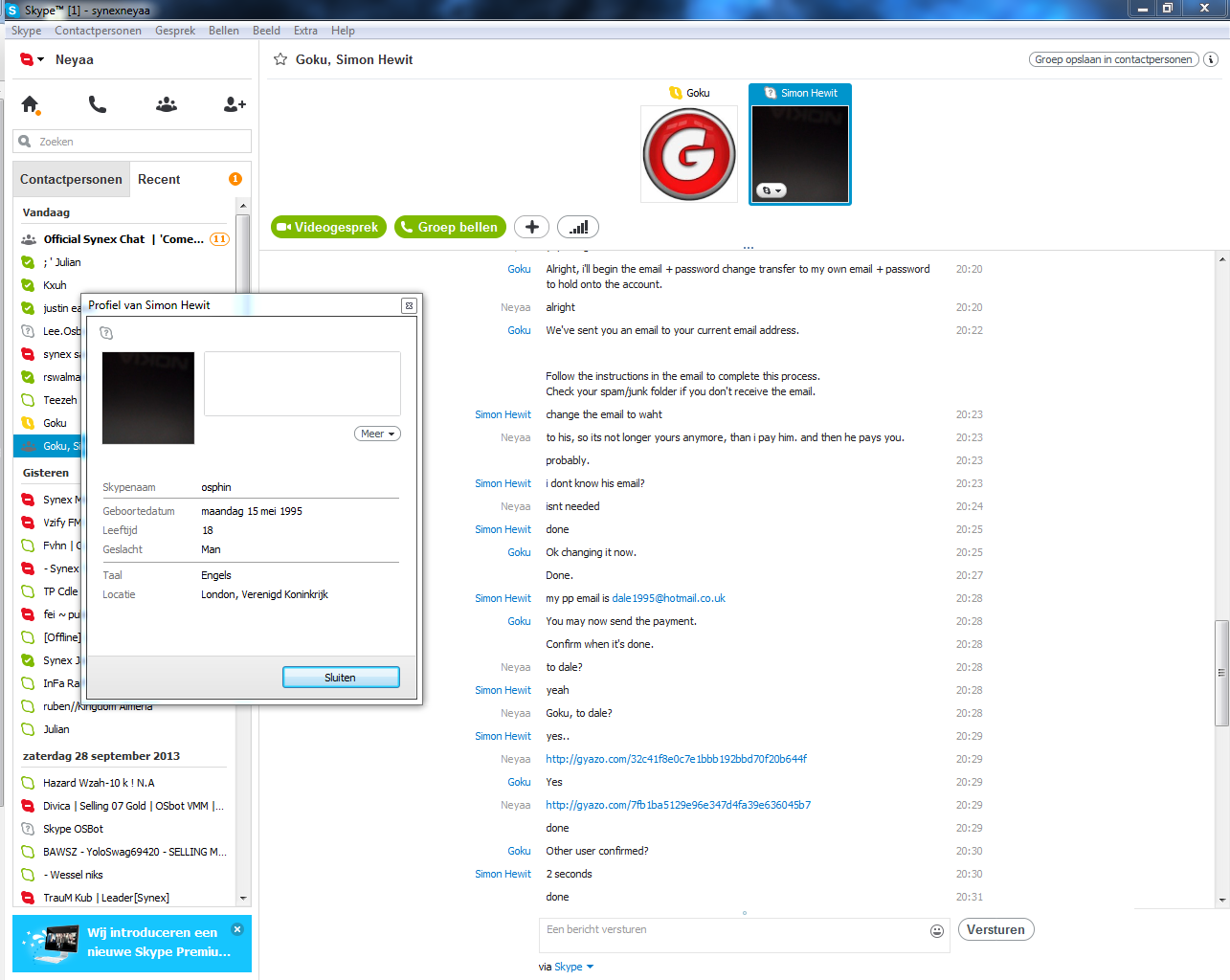The height and width of the screenshot is (980, 1230).
Task: Click the Goku name above avatar
Action: (698, 93)
